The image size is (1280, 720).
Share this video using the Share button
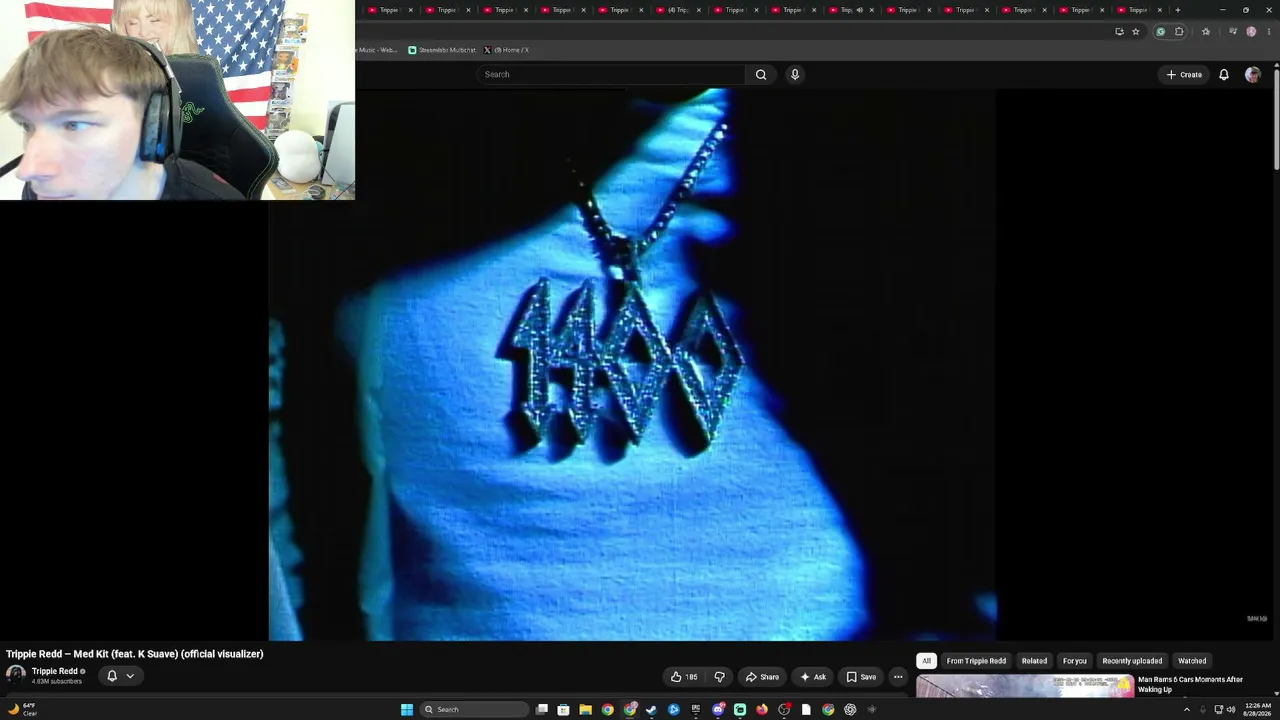762,677
